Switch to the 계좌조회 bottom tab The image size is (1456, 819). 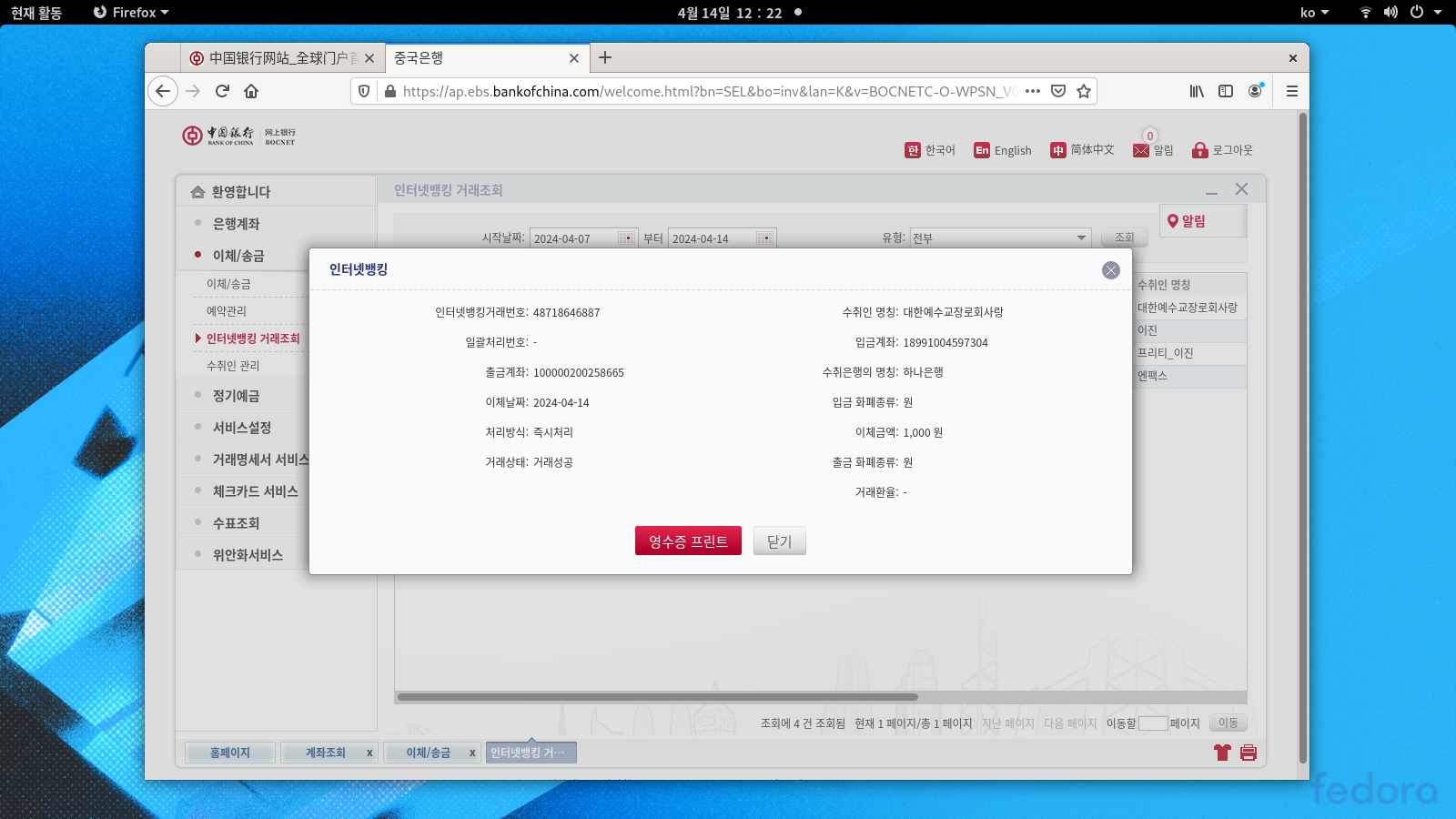click(x=325, y=753)
